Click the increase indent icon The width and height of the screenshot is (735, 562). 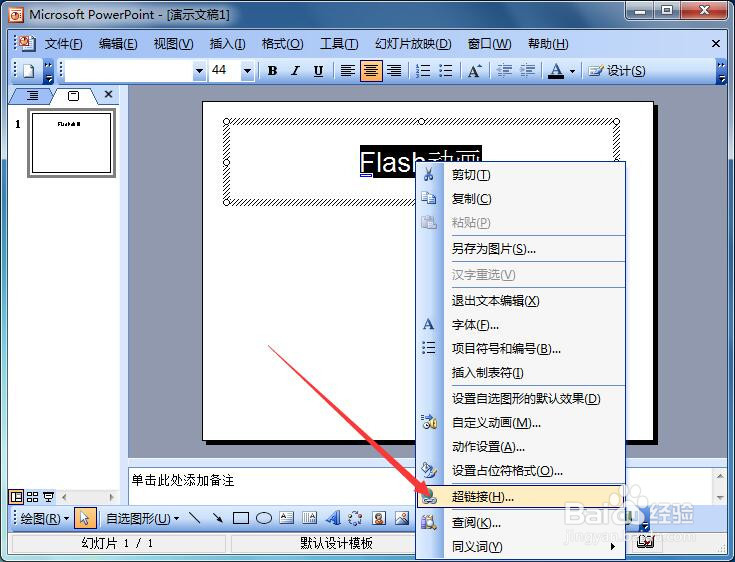(527, 71)
